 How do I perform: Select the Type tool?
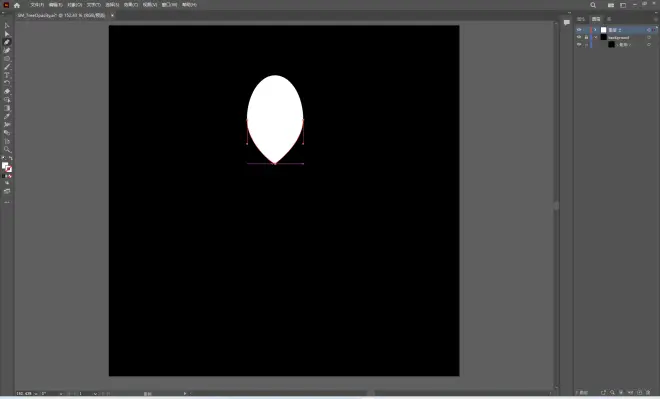point(7,75)
